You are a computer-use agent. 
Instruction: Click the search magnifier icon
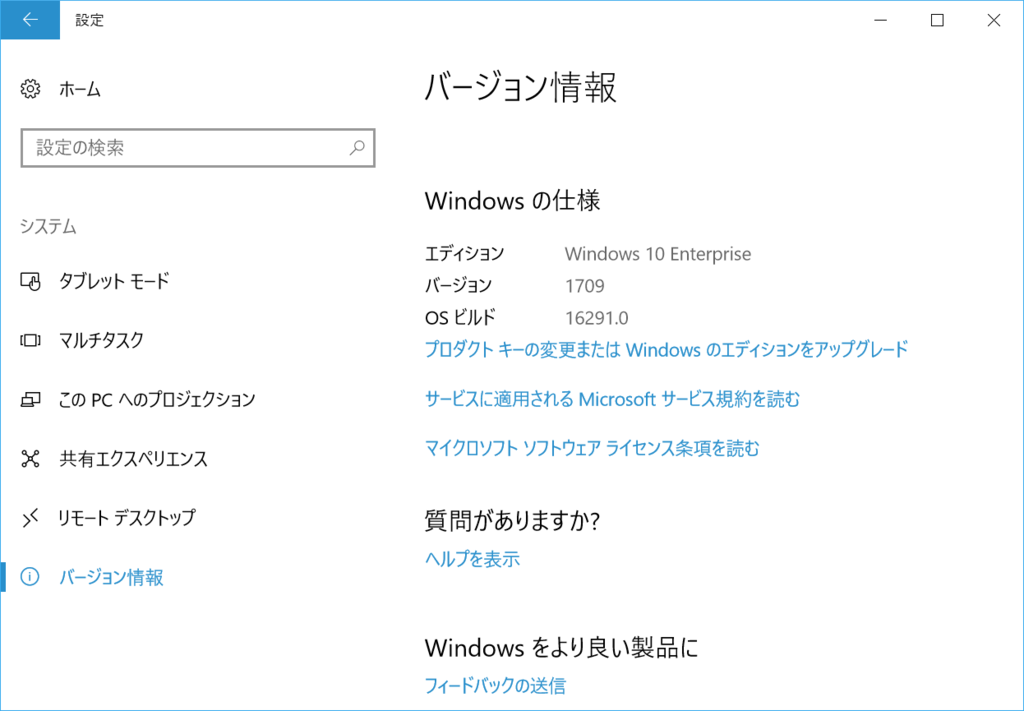pyautogui.click(x=357, y=148)
